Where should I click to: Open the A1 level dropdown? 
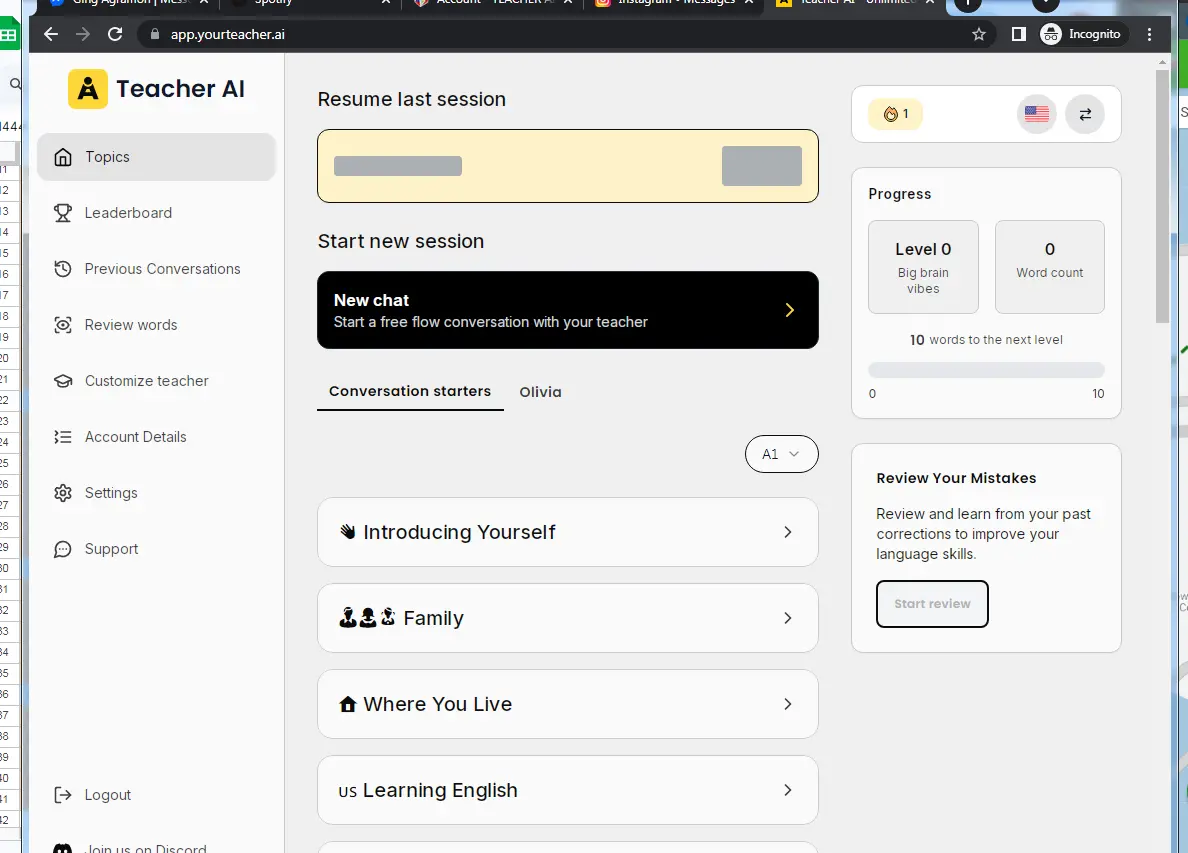click(x=781, y=454)
